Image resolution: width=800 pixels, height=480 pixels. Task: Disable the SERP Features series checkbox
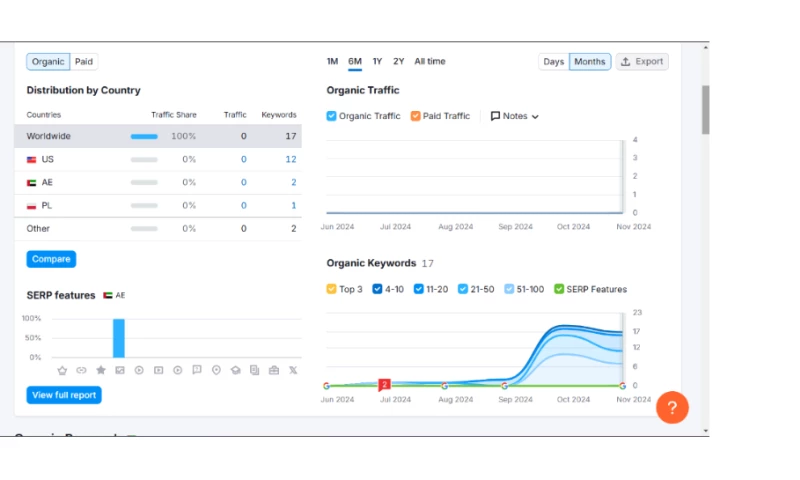pyautogui.click(x=559, y=289)
